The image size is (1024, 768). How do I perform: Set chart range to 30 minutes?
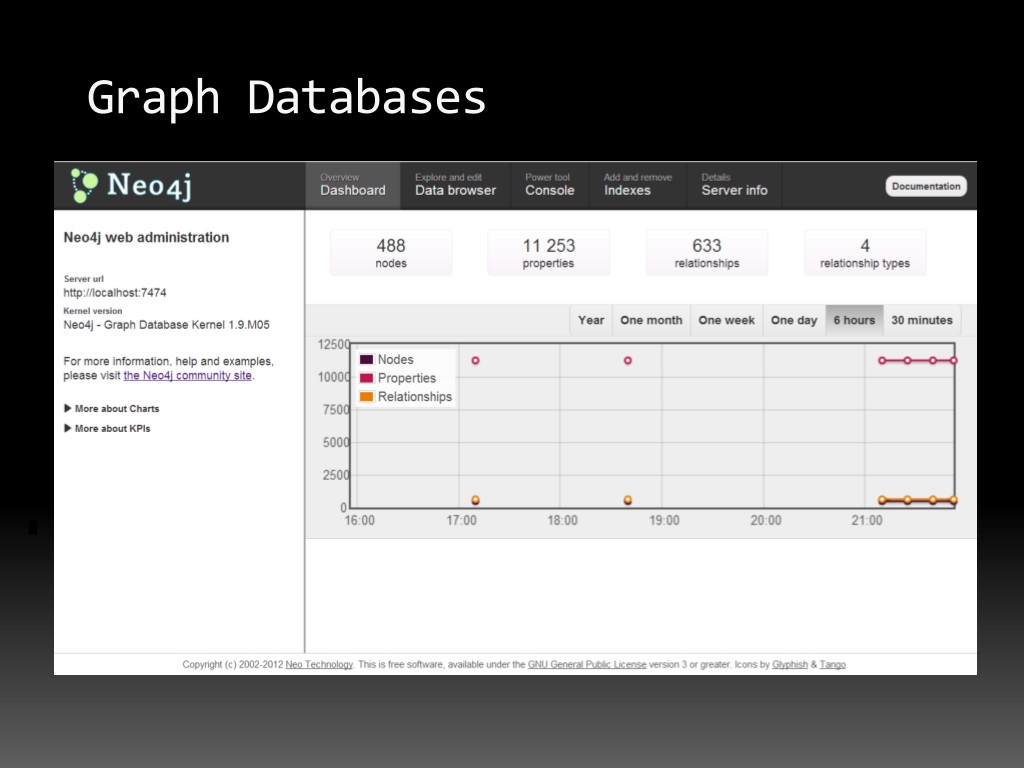click(921, 321)
